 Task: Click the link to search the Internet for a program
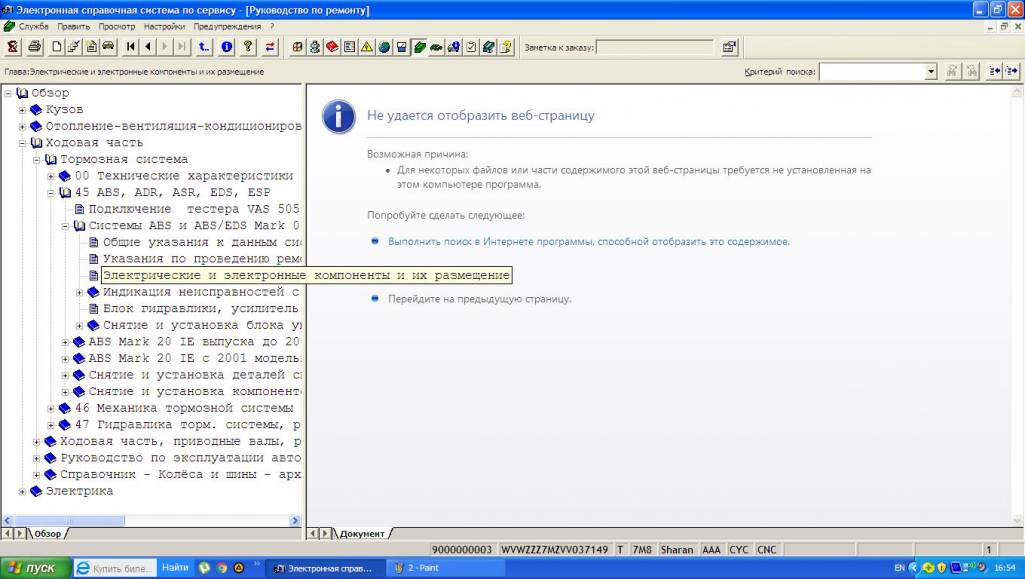click(x=588, y=242)
